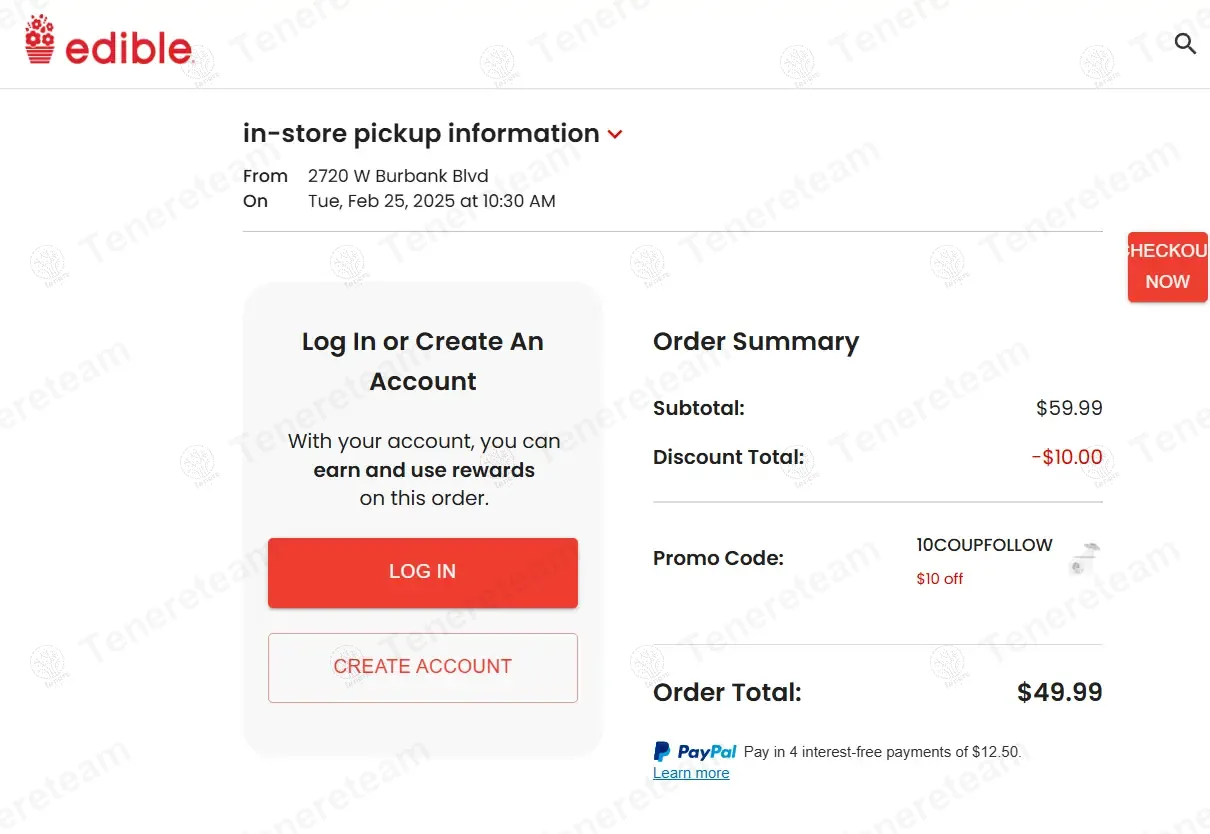Screen dimensions: 1210x834
Task: Remove the 10COUPFOLLOW promo code
Action: 1084,558
